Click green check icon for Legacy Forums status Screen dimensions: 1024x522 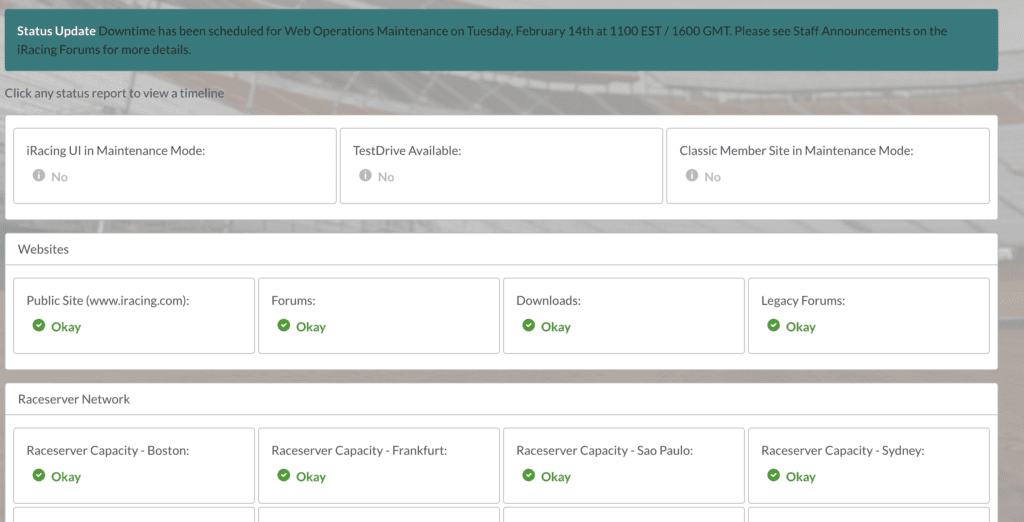coord(773,325)
